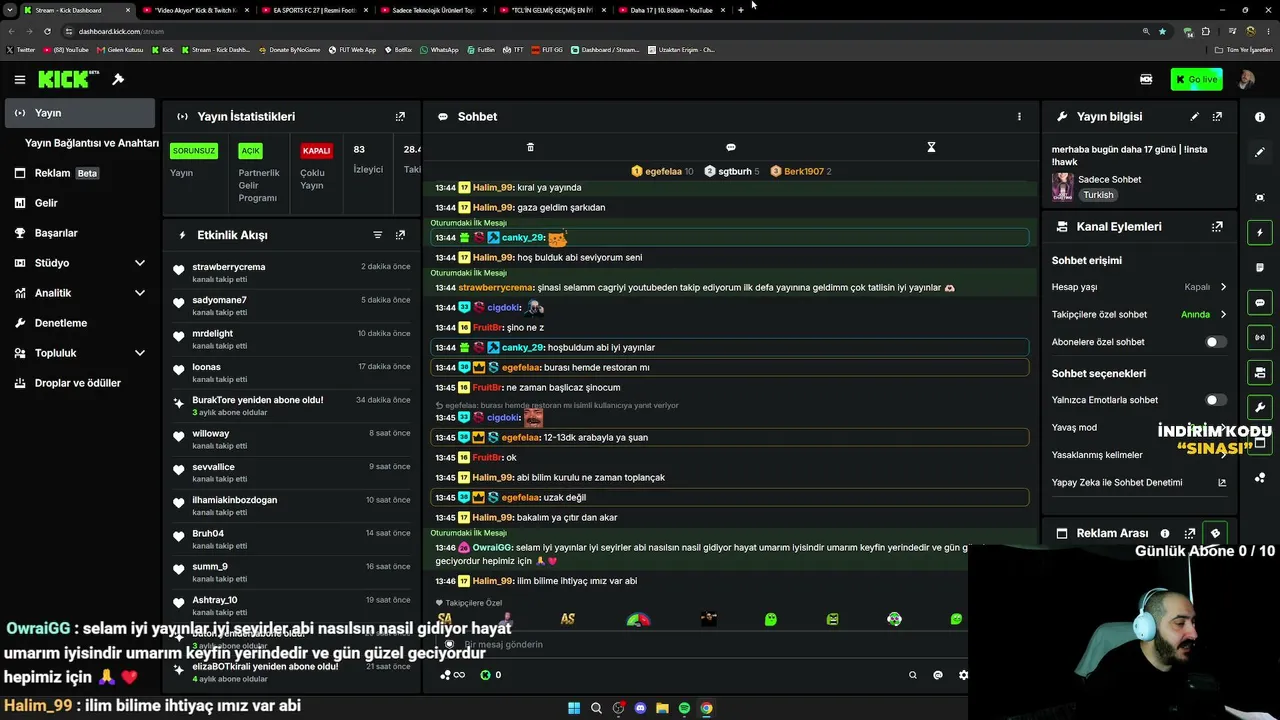Click the taskbar search icon
The image size is (1280, 720).
tap(596, 708)
